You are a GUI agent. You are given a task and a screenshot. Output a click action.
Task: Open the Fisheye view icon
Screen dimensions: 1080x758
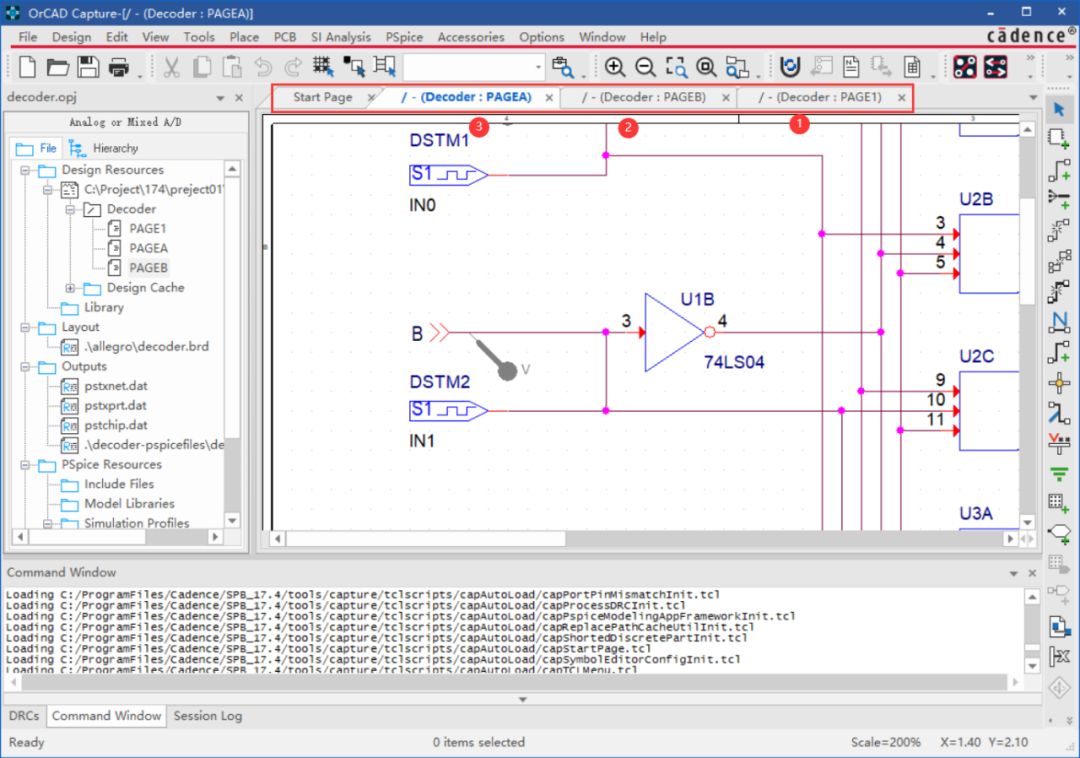(737, 67)
